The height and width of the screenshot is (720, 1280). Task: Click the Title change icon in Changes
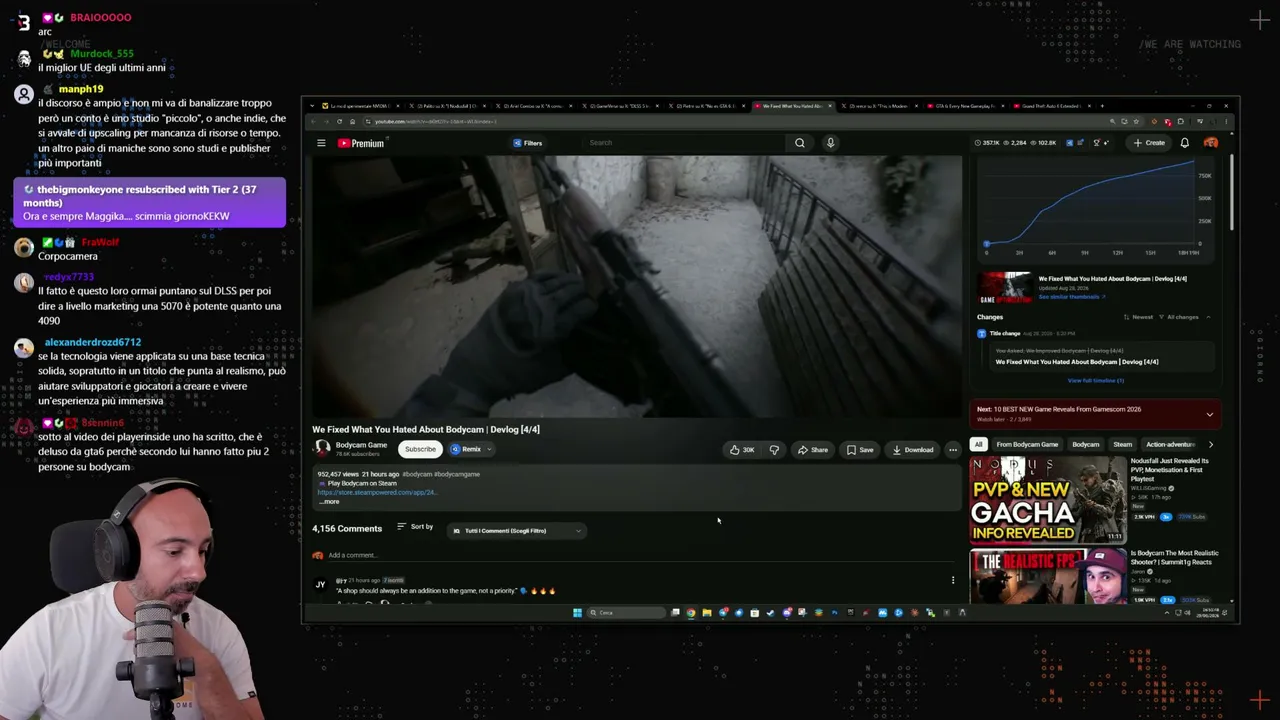[981, 334]
